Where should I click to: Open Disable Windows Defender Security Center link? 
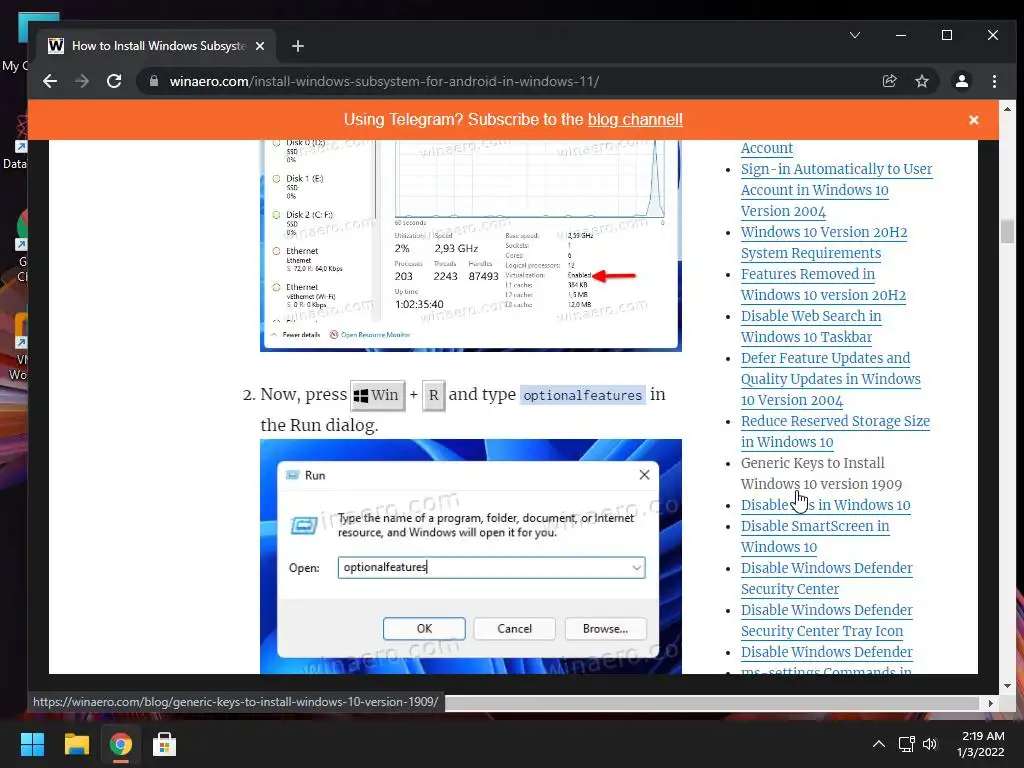click(826, 578)
